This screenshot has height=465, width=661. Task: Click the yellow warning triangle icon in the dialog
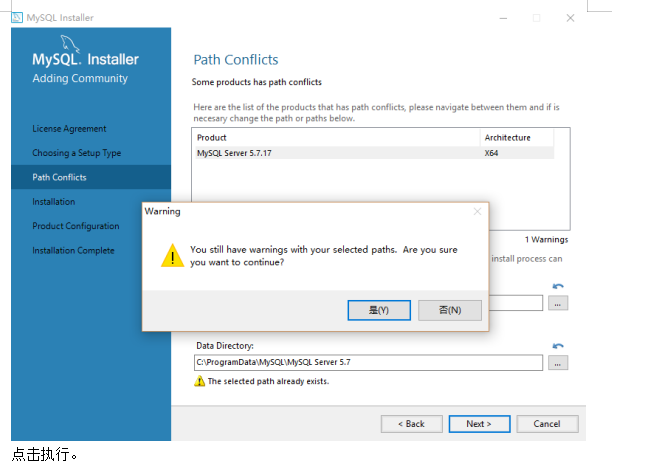172,255
